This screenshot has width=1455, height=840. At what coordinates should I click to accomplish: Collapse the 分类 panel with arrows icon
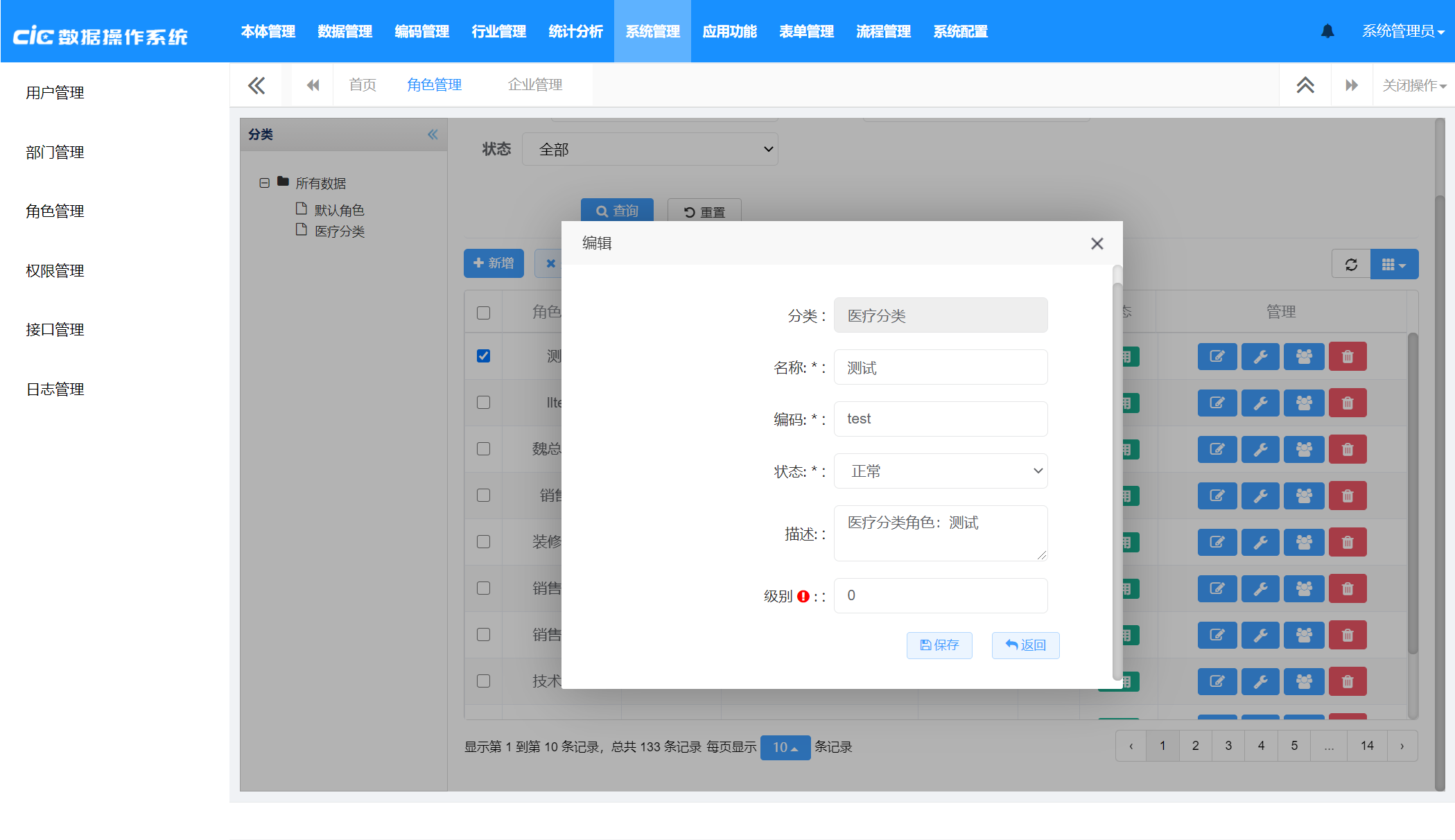point(433,134)
